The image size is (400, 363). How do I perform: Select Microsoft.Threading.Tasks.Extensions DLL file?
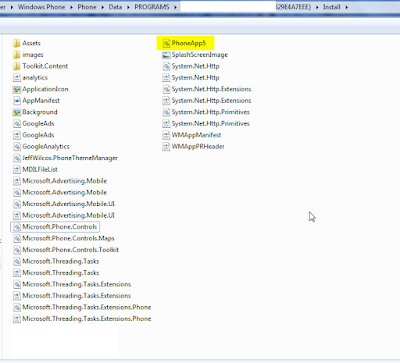72,284
